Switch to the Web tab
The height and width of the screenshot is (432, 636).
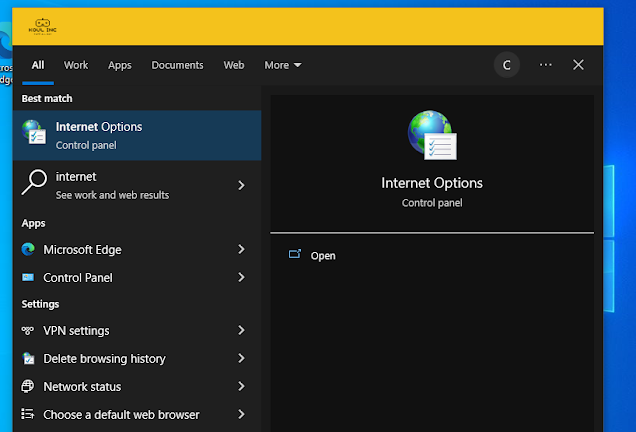coord(234,65)
